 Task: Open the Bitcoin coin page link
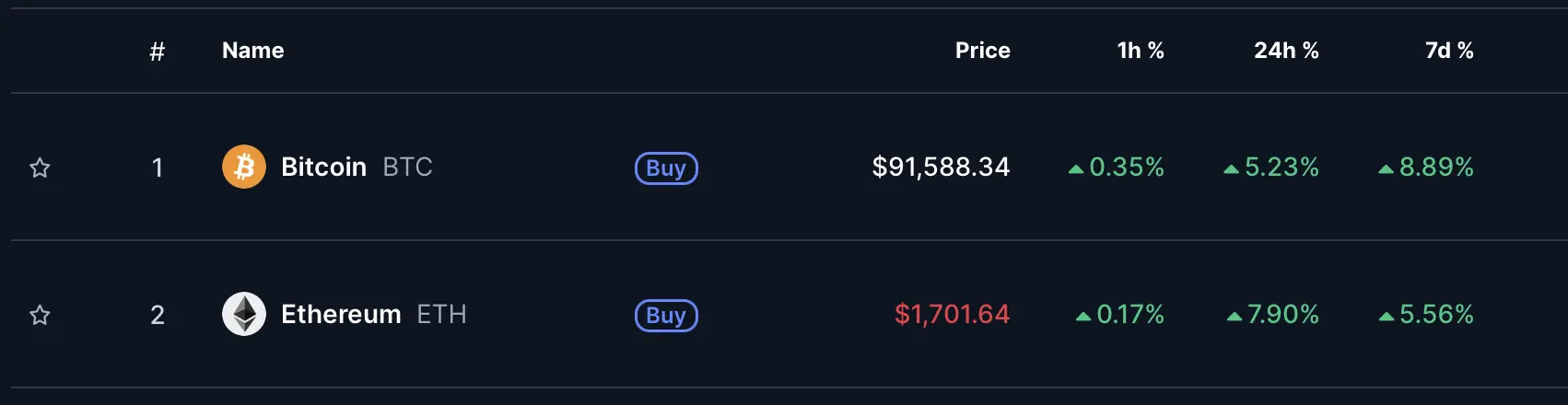click(323, 167)
